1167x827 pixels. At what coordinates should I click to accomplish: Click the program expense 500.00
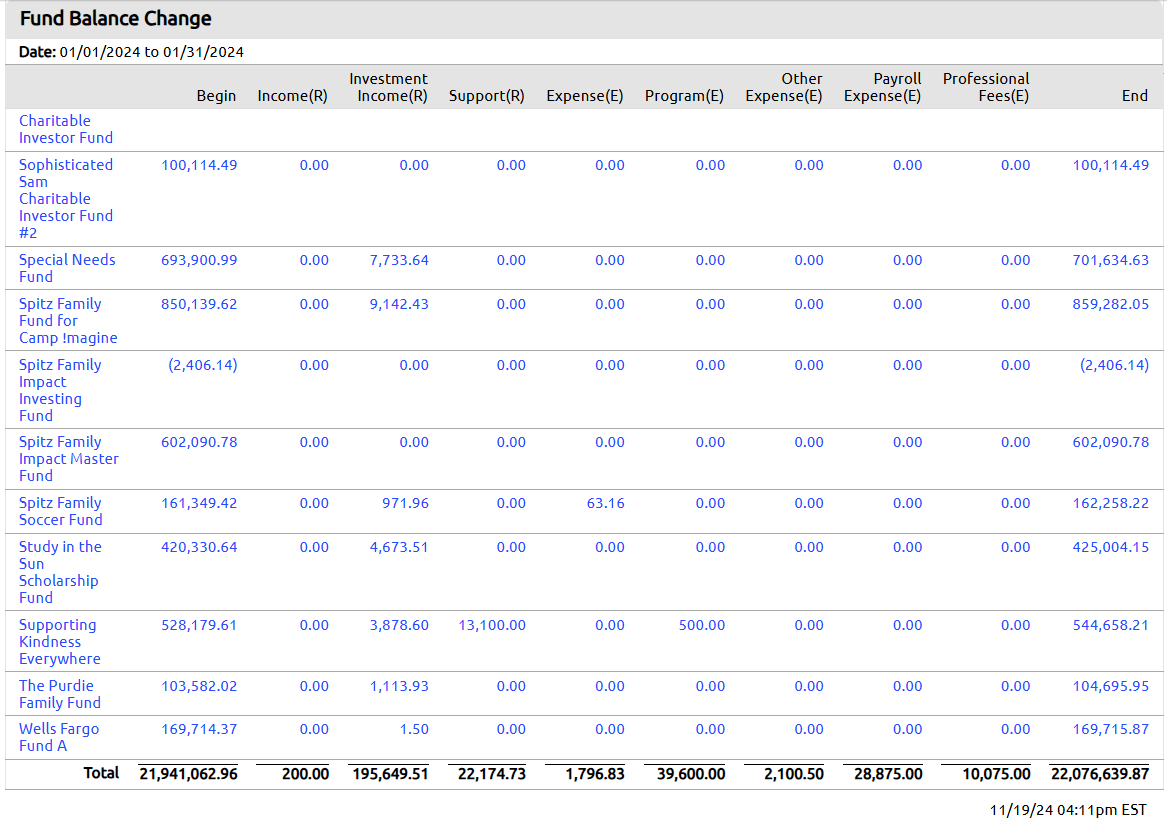click(x=702, y=625)
